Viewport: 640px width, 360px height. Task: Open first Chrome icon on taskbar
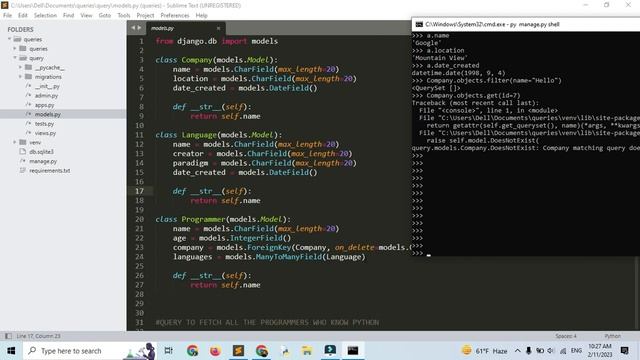[192, 351]
